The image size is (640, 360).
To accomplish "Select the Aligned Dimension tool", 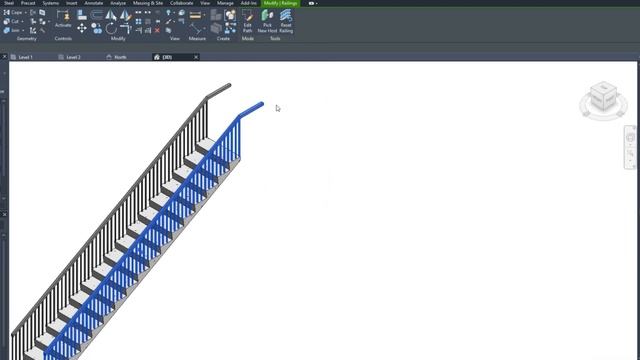I will (x=195, y=29).
